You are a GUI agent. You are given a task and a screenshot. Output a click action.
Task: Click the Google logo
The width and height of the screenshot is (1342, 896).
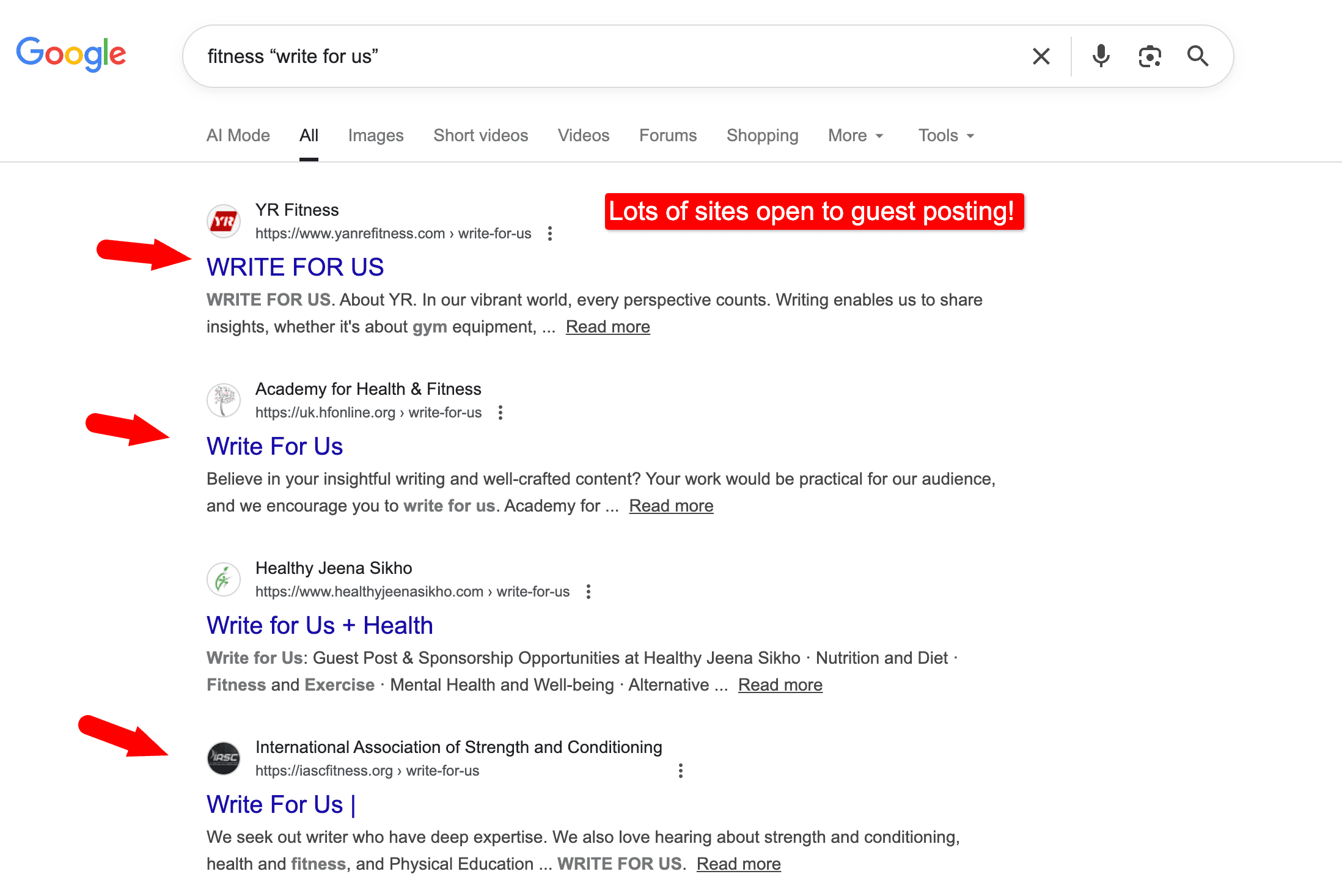71,54
